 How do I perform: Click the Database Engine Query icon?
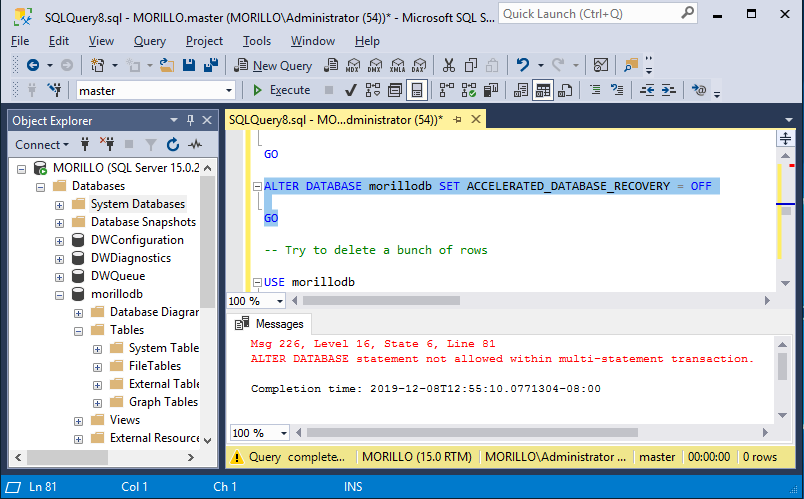point(331,65)
